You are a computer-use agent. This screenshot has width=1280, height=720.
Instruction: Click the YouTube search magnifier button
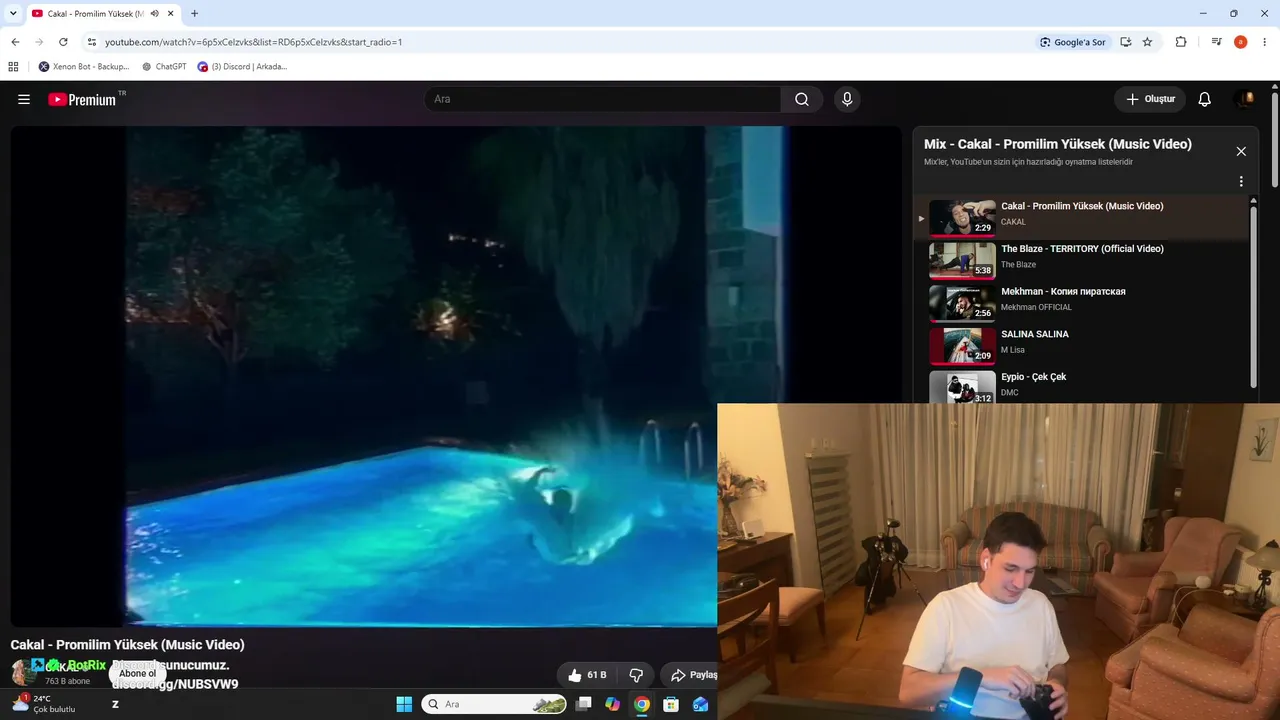pos(802,99)
